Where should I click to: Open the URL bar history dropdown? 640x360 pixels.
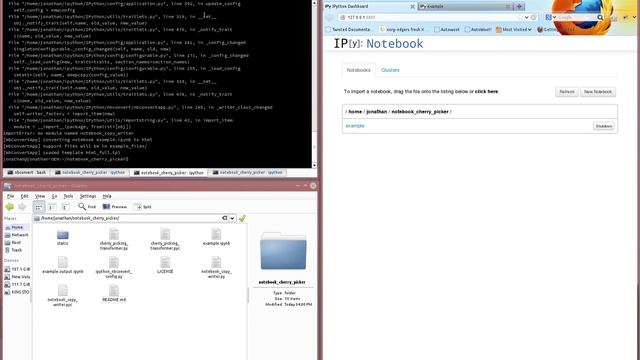tap(527, 18)
